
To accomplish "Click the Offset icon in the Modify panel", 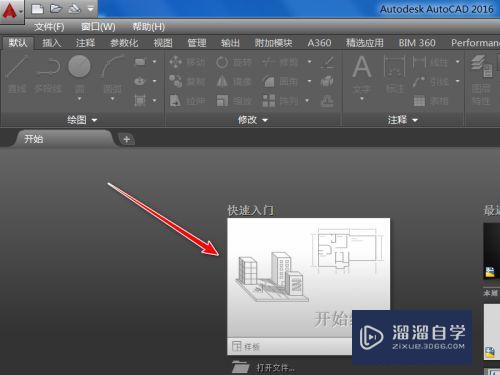I will coord(327,100).
